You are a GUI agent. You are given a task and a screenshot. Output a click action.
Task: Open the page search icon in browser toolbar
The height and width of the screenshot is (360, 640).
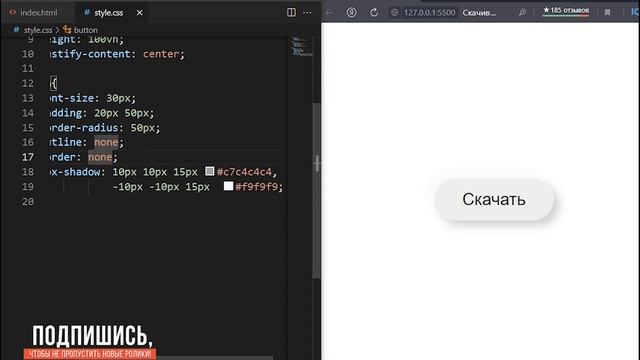(x=522, y=13)
